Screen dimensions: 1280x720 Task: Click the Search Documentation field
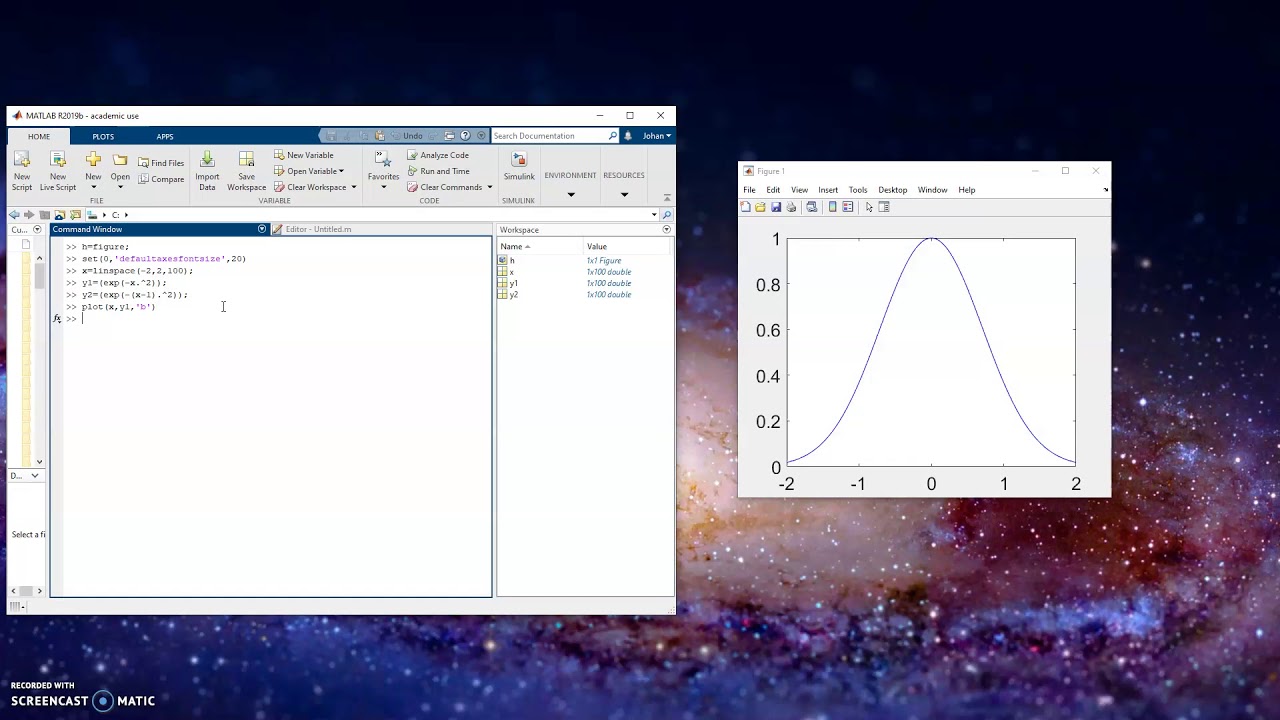(x=555, y=136)
